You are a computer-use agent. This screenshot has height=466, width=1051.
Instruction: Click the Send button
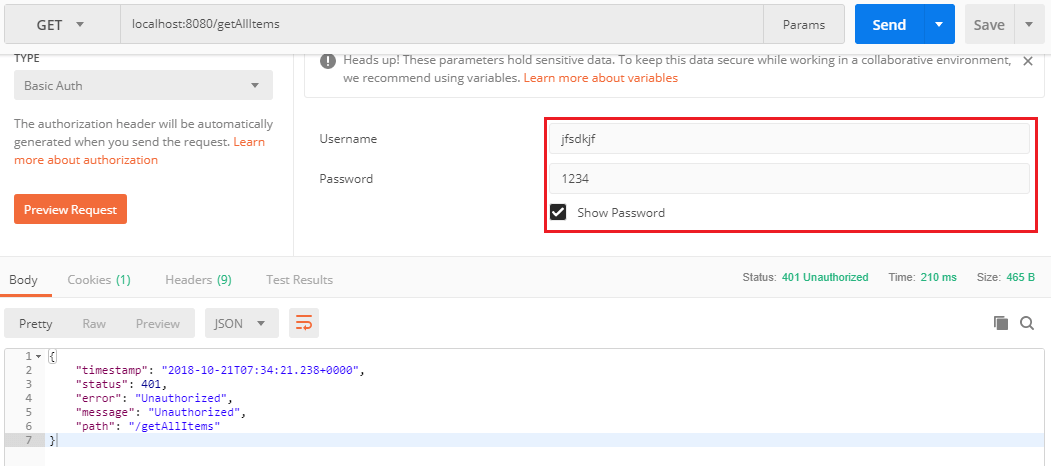[888, 24]
